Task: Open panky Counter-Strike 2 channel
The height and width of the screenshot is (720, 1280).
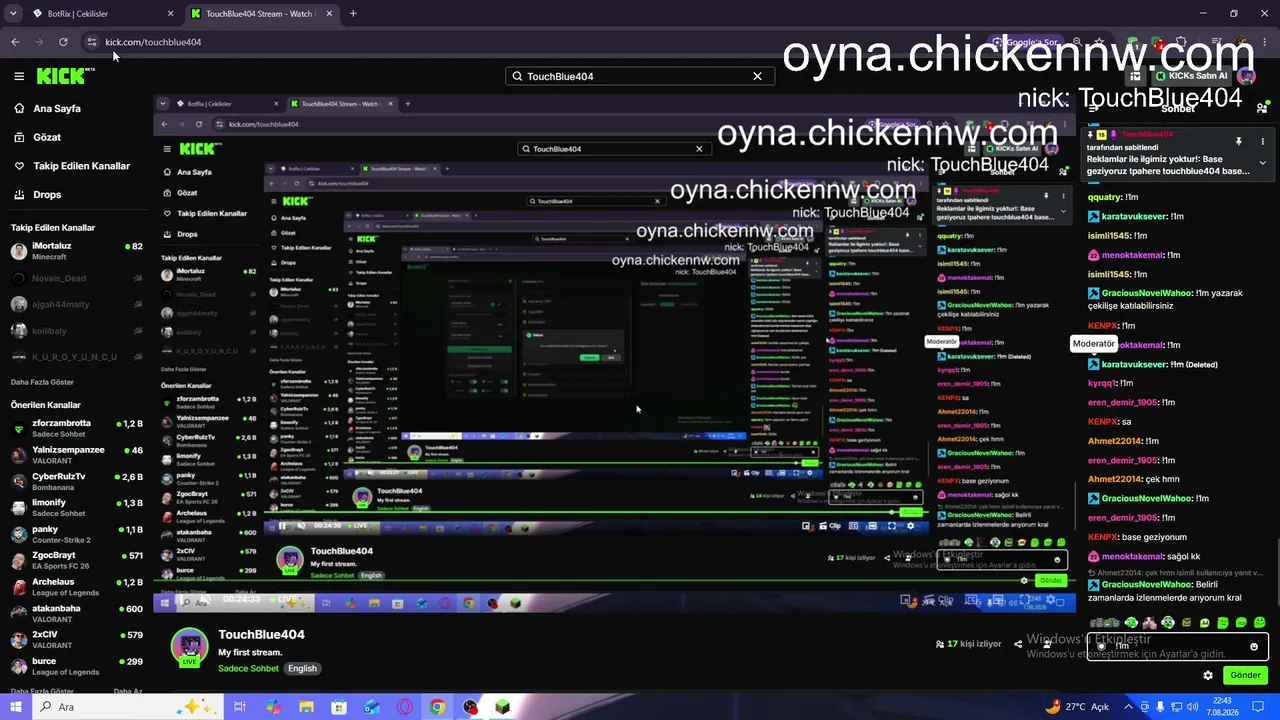Action: (77, 534)
